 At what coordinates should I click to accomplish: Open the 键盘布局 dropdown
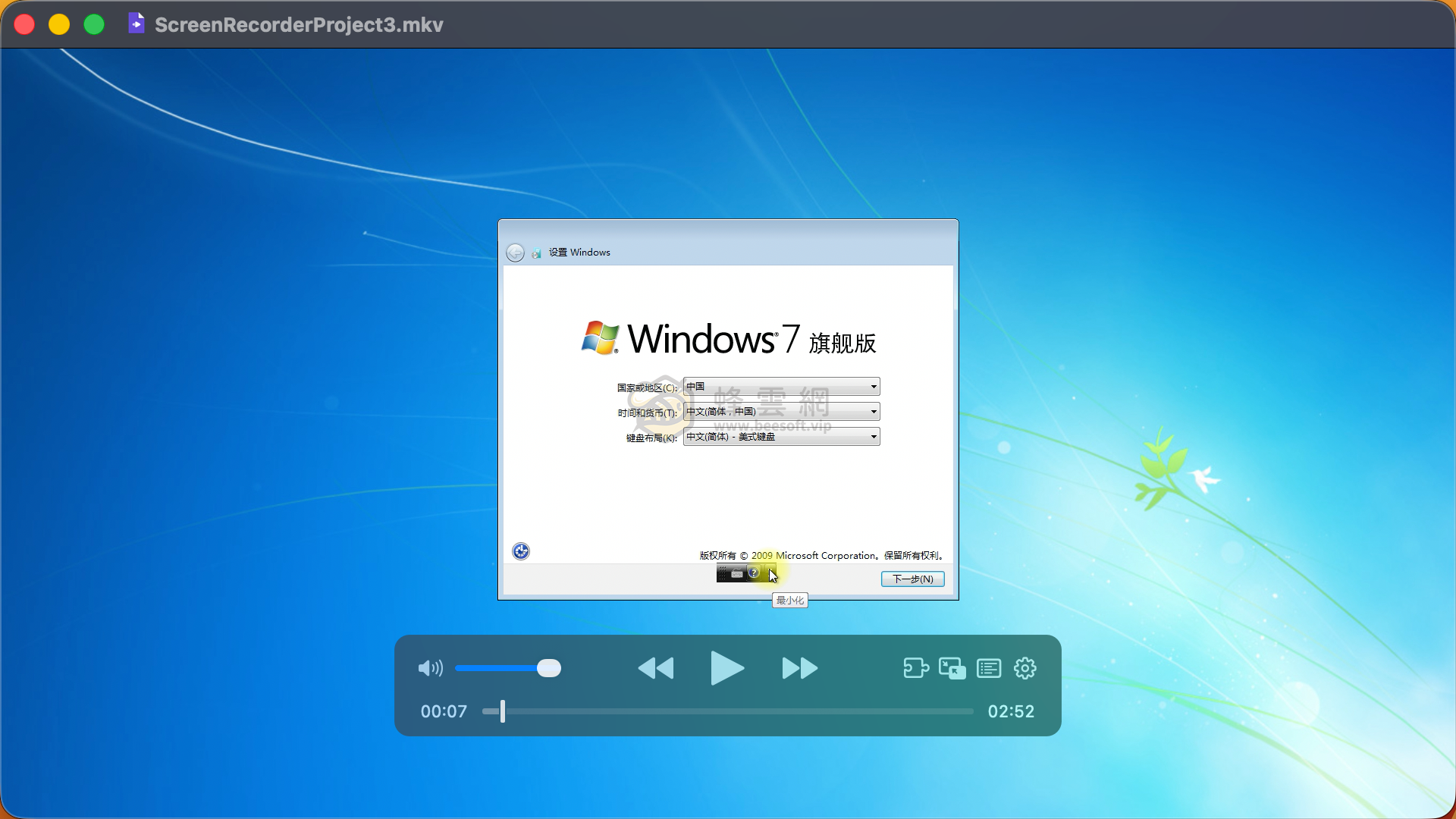[x=781, y=437]
